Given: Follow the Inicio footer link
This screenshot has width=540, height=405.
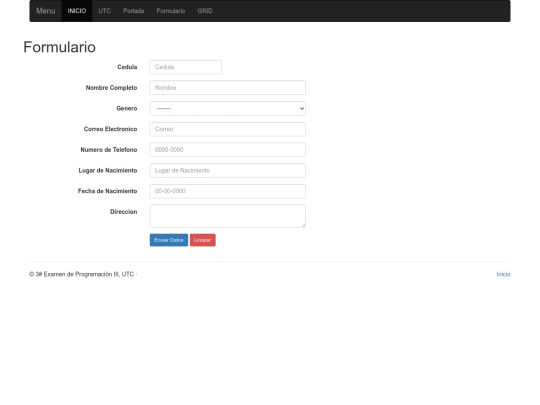Looking at the screenshot, I should coord(503,274).
